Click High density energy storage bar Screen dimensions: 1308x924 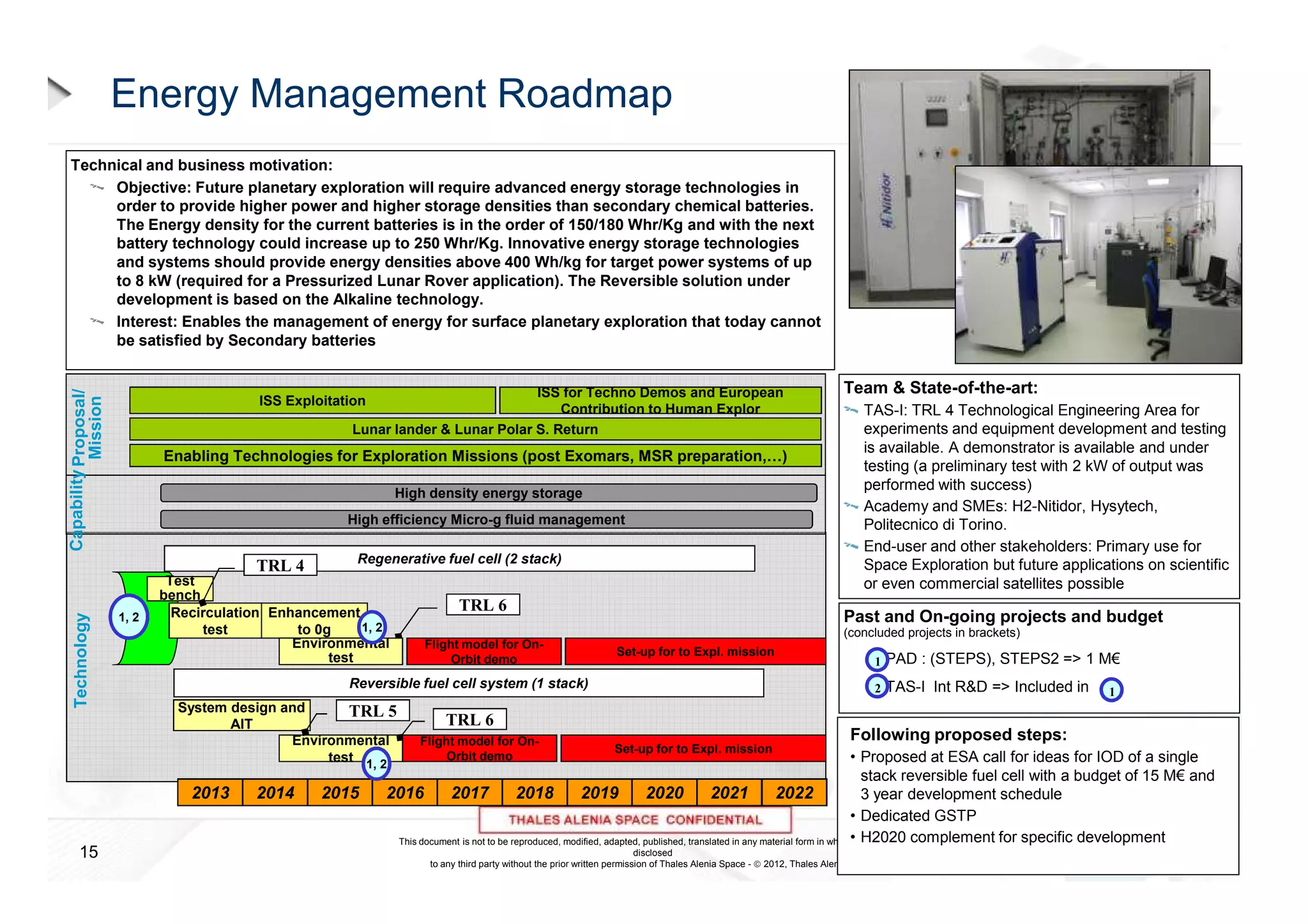pos(488,493)
